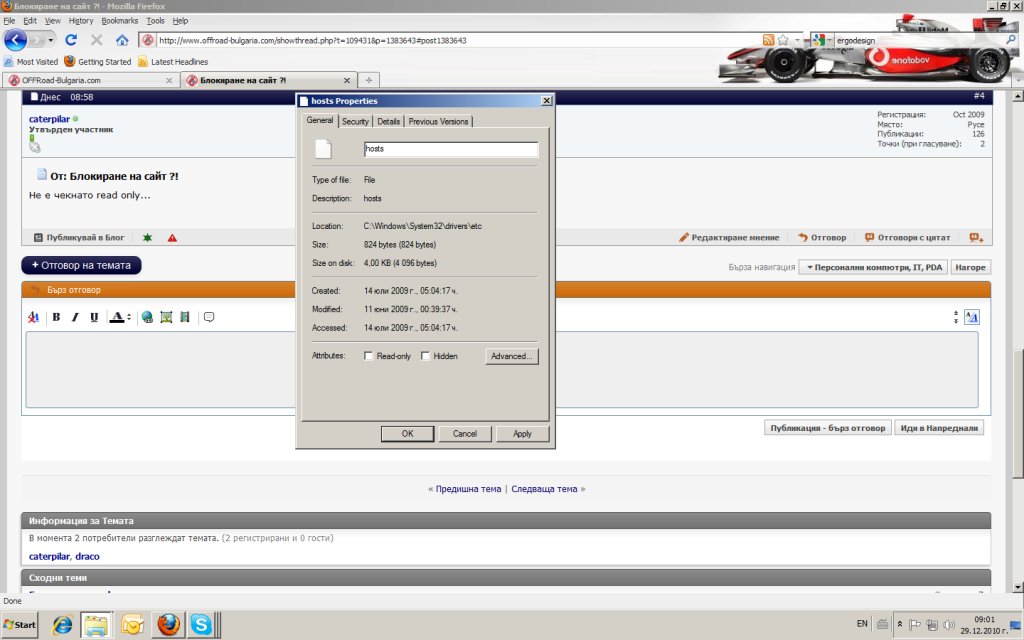Enable the Read-only attribute checkbox
Viewport: 1024px width, 640px height.
[369, 356]
